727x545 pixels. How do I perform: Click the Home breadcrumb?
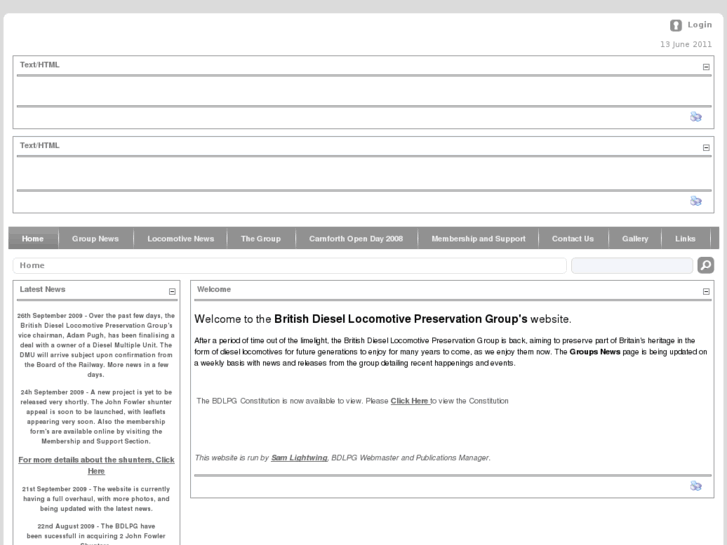pyautogui.click(x=32, y=265)
